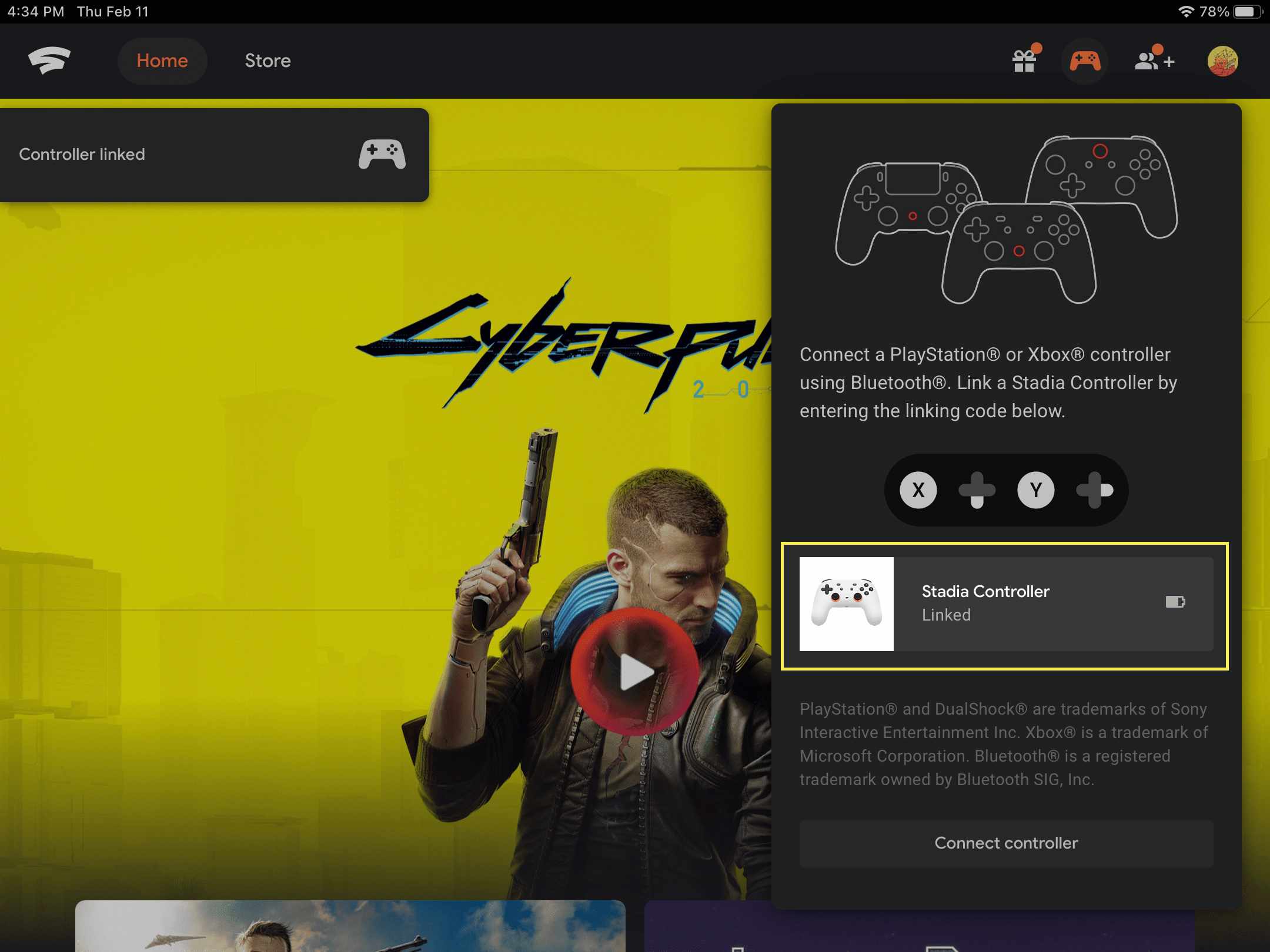Open the gift rewards icon
This screenshot has width=1270, height=952.
[1025, 59]
